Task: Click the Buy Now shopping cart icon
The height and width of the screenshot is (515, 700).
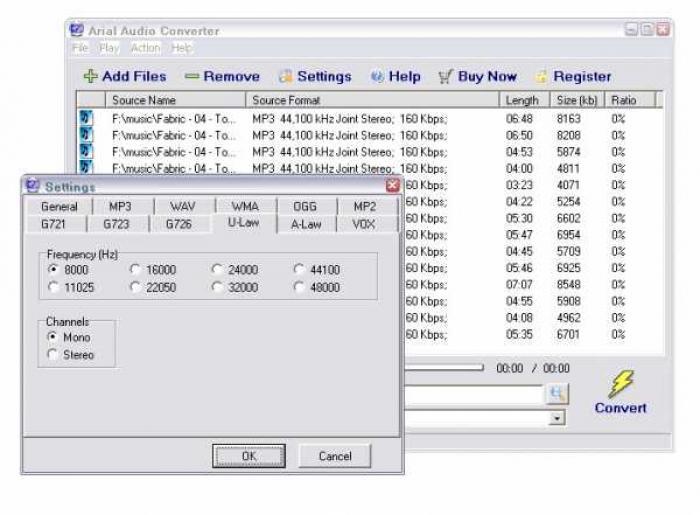Action: pos(446,77)
